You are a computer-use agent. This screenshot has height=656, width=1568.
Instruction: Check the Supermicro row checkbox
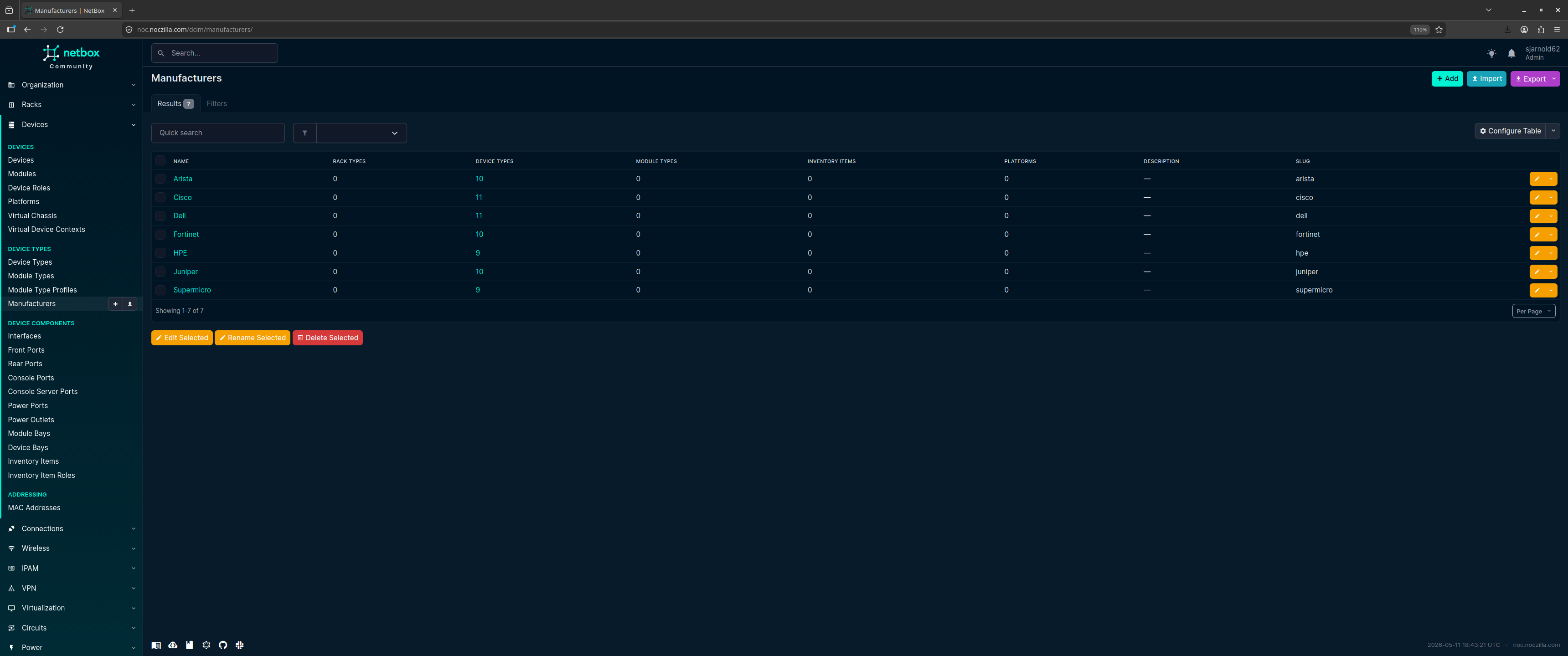coord(160,290)
